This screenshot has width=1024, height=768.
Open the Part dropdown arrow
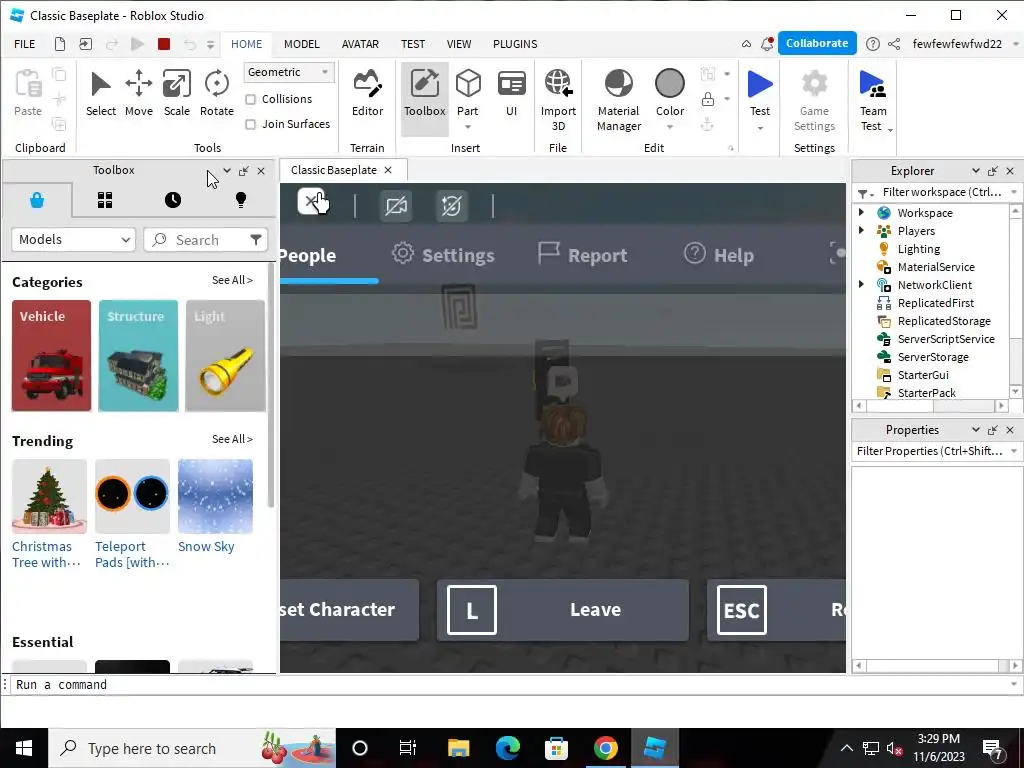(x=468, y=127)
